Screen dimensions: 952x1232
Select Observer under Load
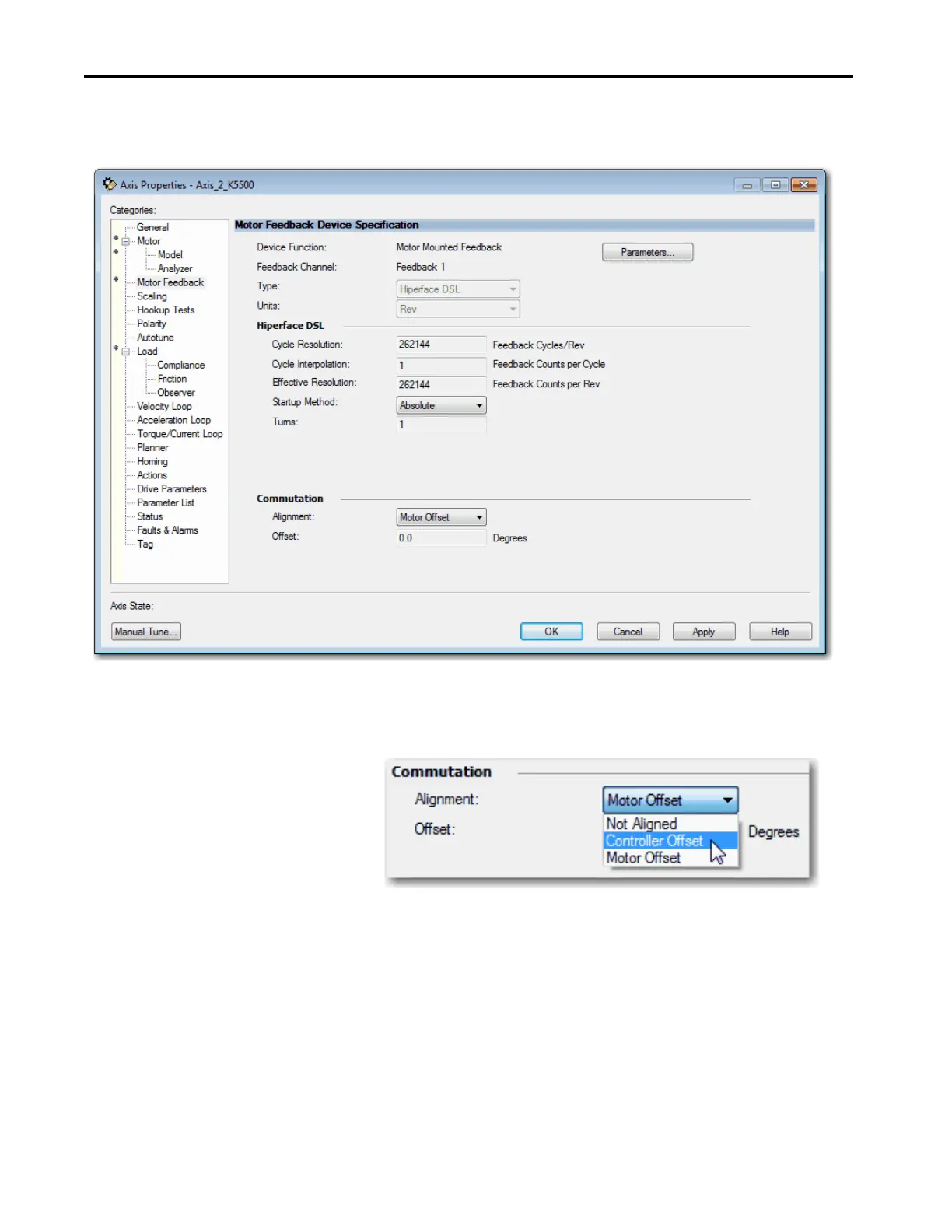pos(176,394)
